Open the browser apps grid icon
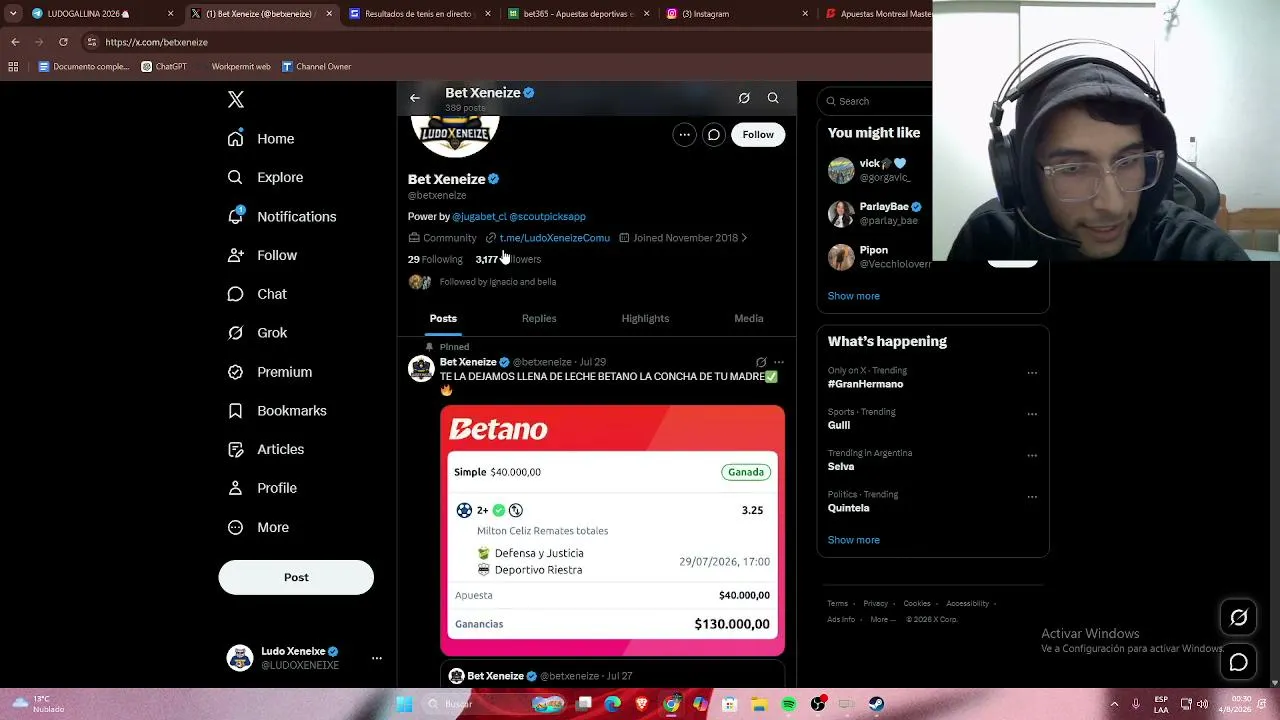Image resolution: width=1280 pixels, height=720 pixels. [x=13, y=67]
